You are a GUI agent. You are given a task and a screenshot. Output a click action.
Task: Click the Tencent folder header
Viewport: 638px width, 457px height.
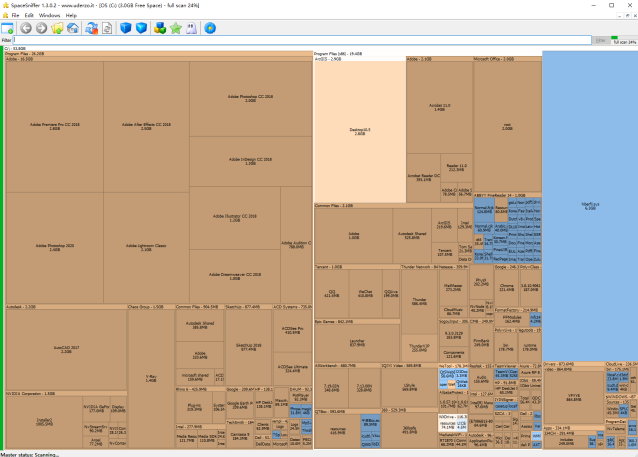coord(357,267)
